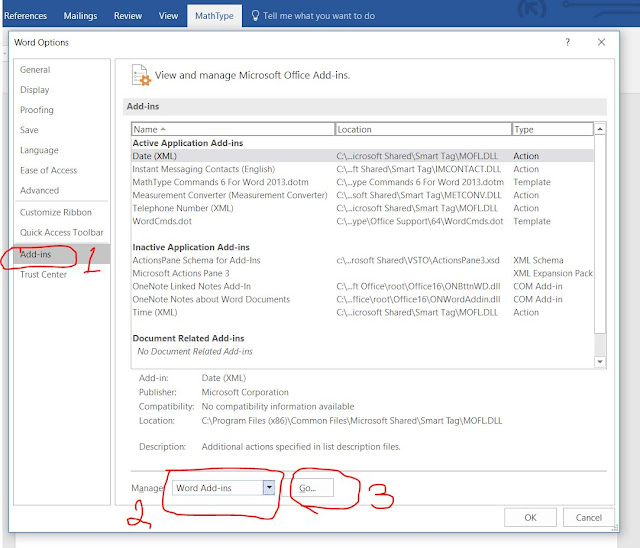The height and width of the screenshot is (548, 640).
Task: Click the add-ins list scrollbar thumb
Action: 600,235
